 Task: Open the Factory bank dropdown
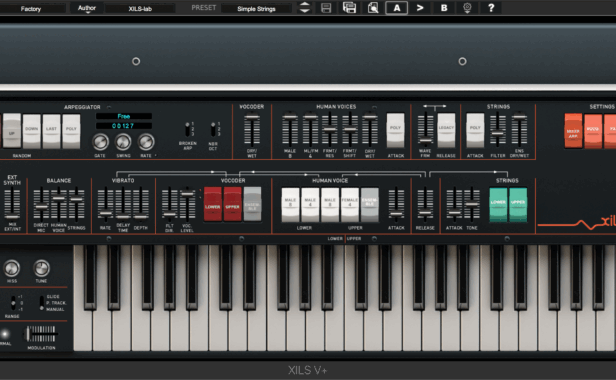point(31,9)
